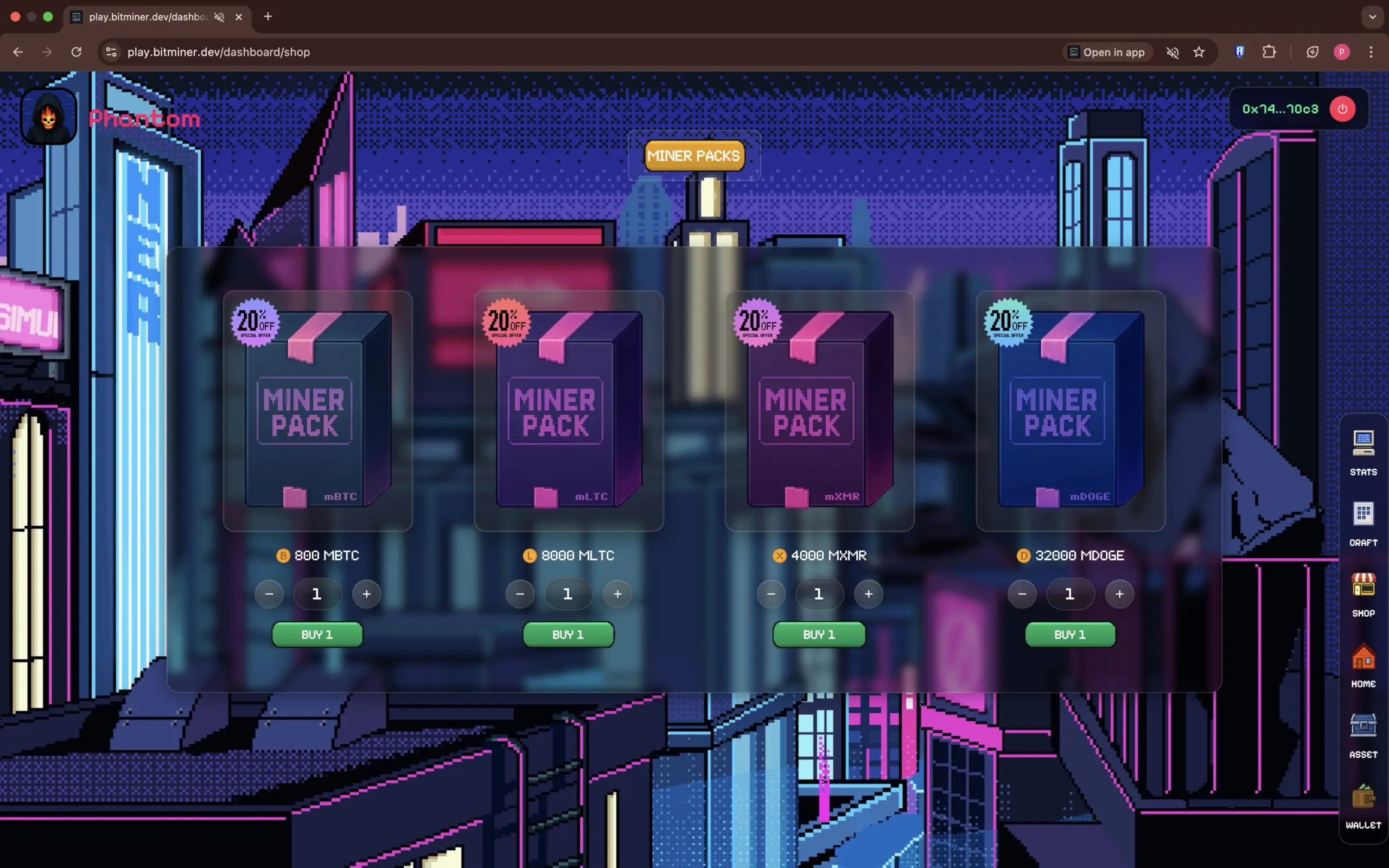Open the Chrome three-dot menu
The width and height of the screenshot is (1389, 868).
[1371, 52]
